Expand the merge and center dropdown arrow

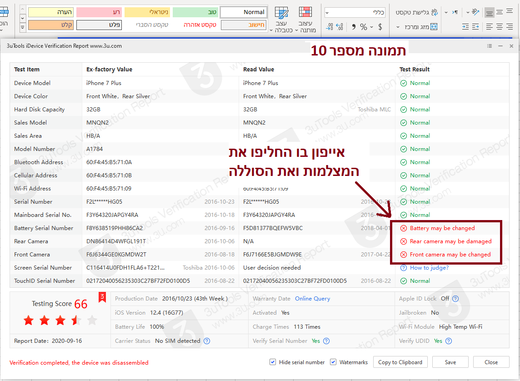(x=398, y=27)
